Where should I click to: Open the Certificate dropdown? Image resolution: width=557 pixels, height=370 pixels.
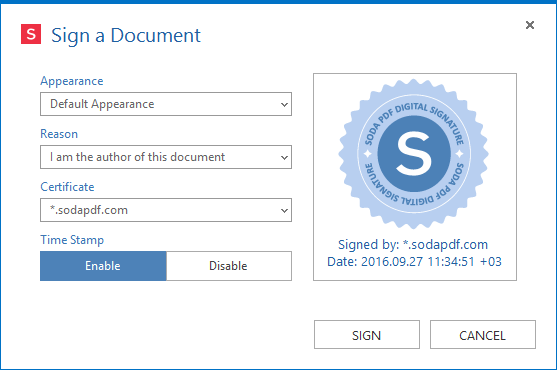click(x=166, y=210)
